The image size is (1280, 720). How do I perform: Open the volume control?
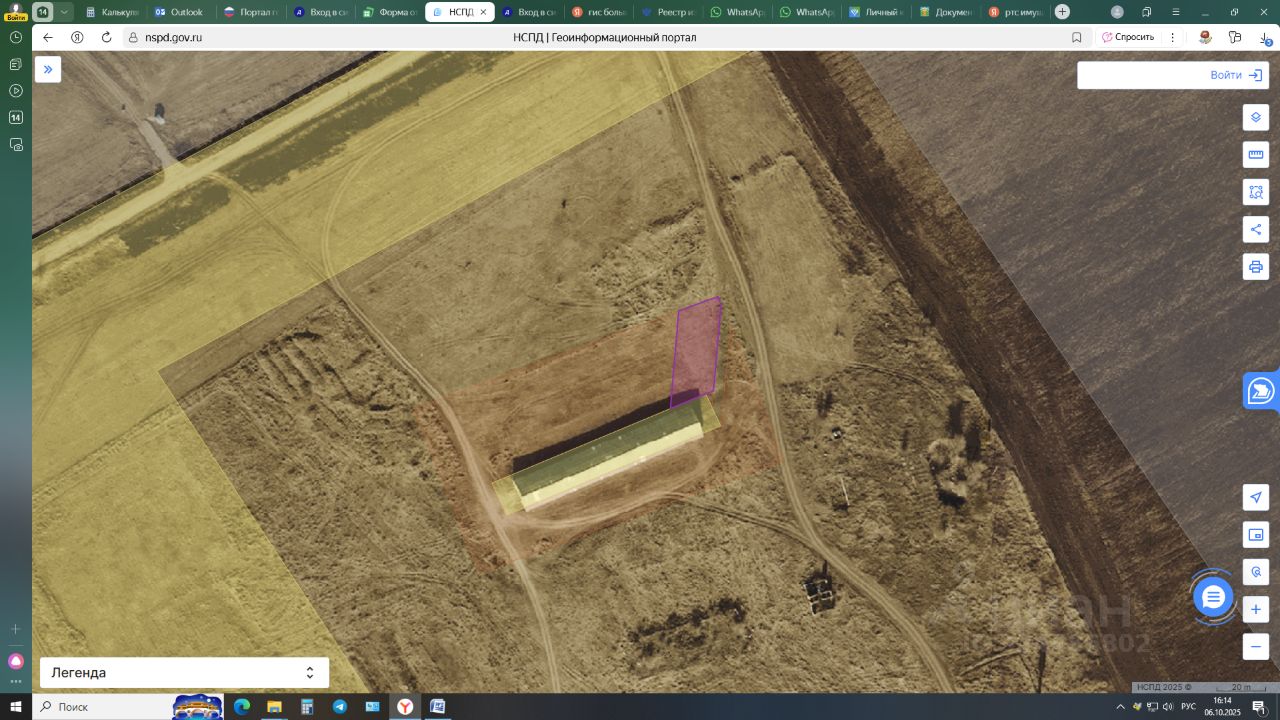click(x=1168, y=707)
